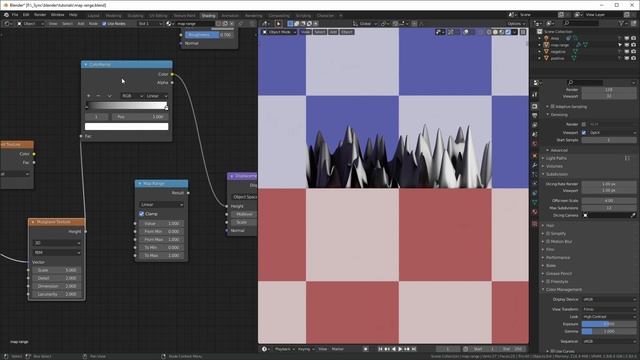640x360 pixels.
Task: Click the viewport Select menu button
Action: tap(320, 32)
